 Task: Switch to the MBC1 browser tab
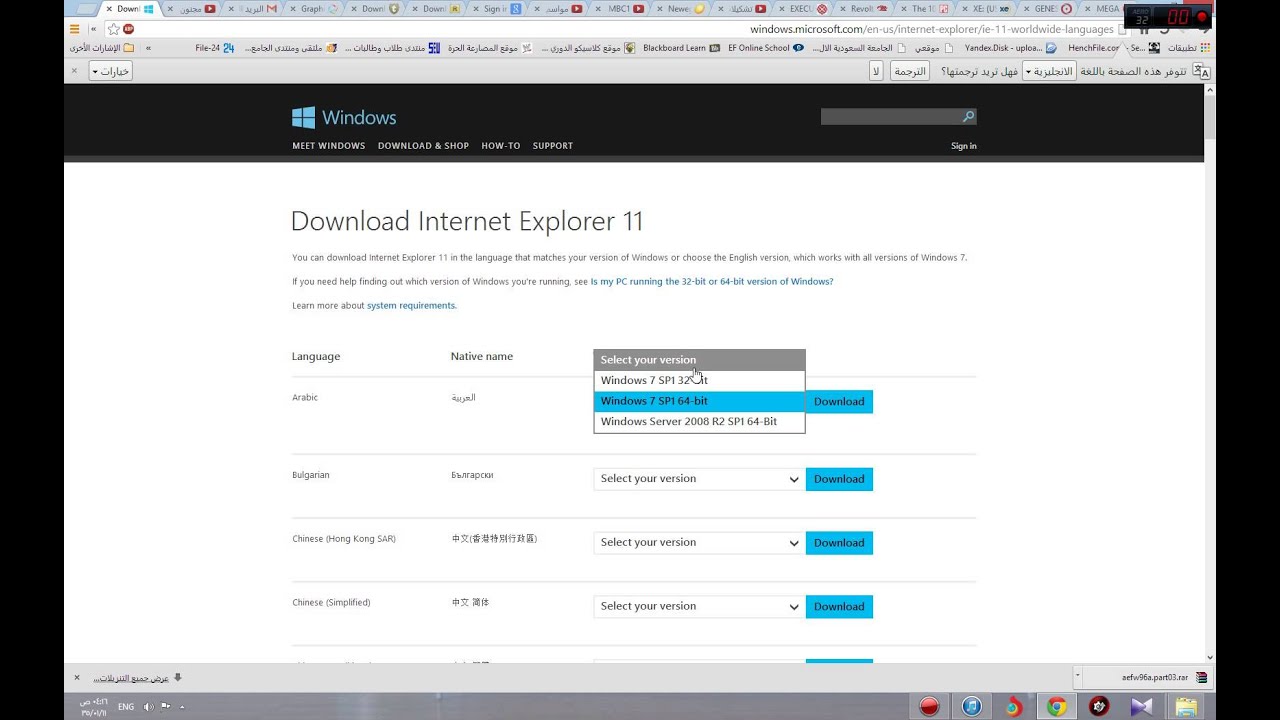tap(626, 9)
